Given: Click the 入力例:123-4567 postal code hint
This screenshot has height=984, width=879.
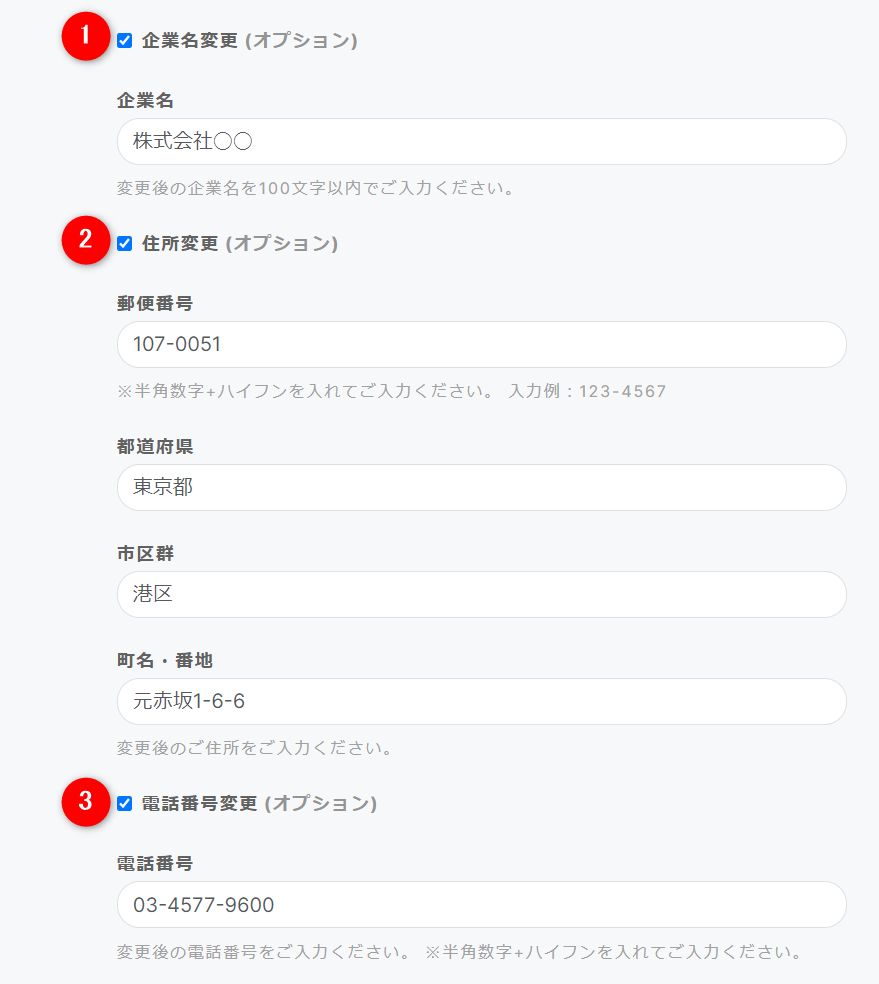Looking at the screenshot, I should [587, 391].
